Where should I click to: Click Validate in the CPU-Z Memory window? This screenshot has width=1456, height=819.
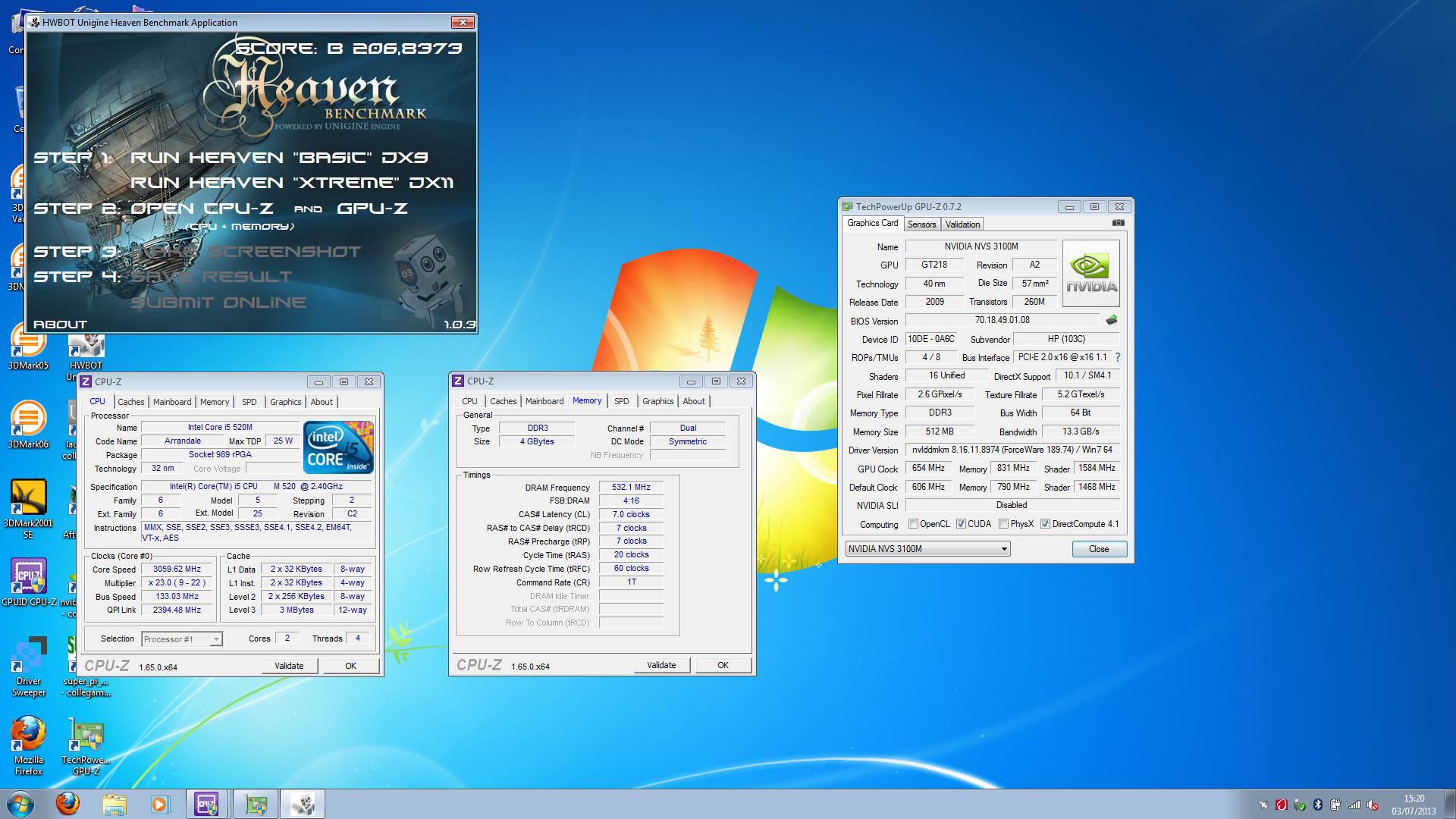click(661, 665)
